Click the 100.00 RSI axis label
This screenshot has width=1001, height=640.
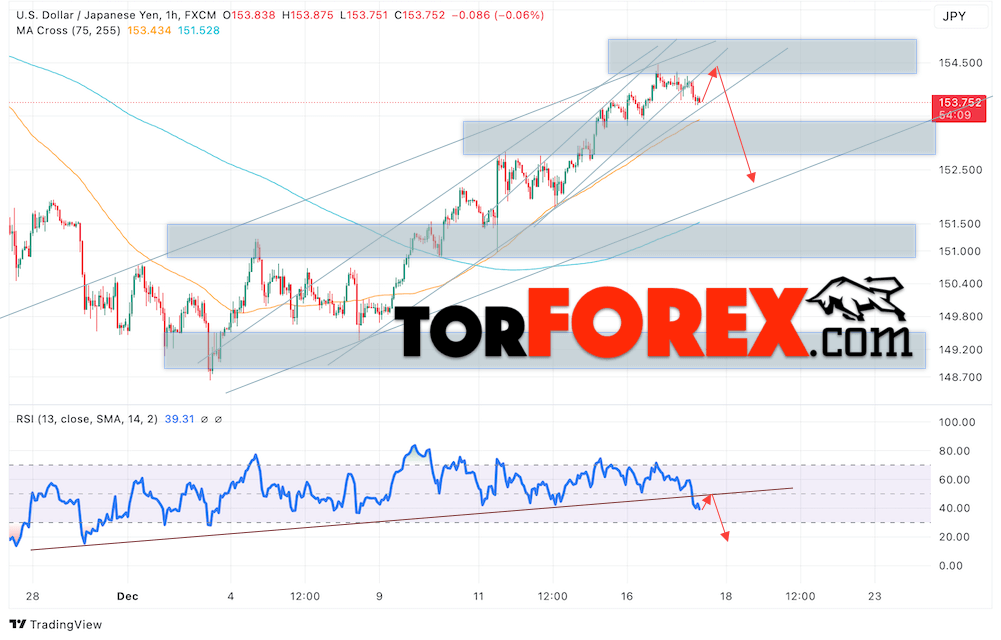tap(958, 422)
